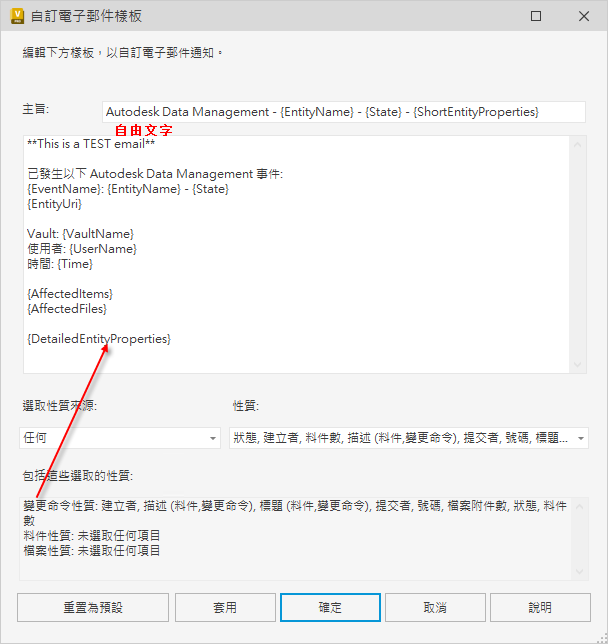Click the {ShortEntityProperties} token in subject

tap(476, 112)
